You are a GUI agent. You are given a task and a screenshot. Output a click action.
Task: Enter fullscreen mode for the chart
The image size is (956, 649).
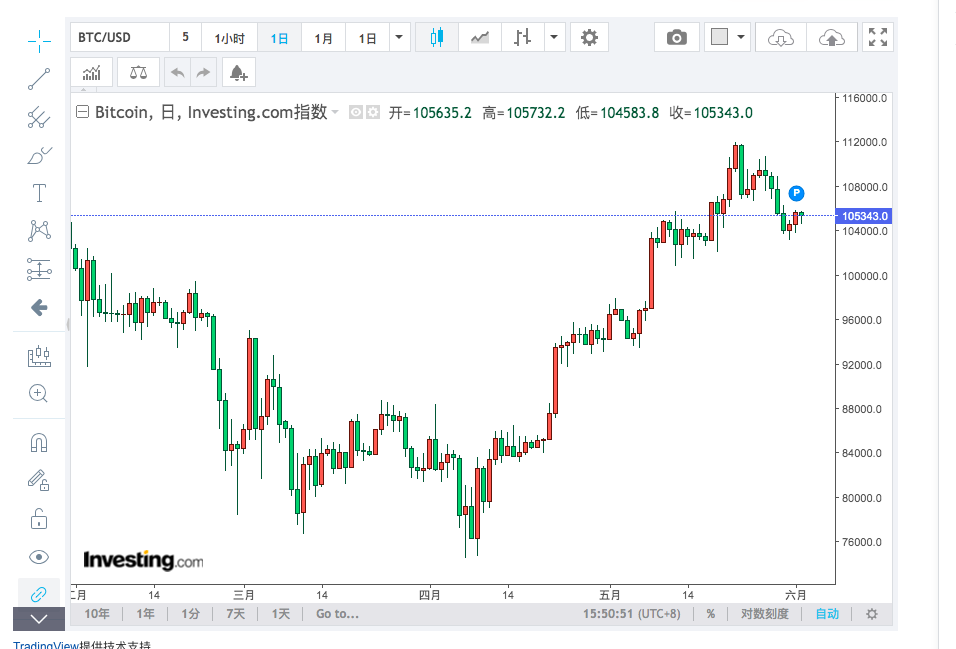coord(878,38)
